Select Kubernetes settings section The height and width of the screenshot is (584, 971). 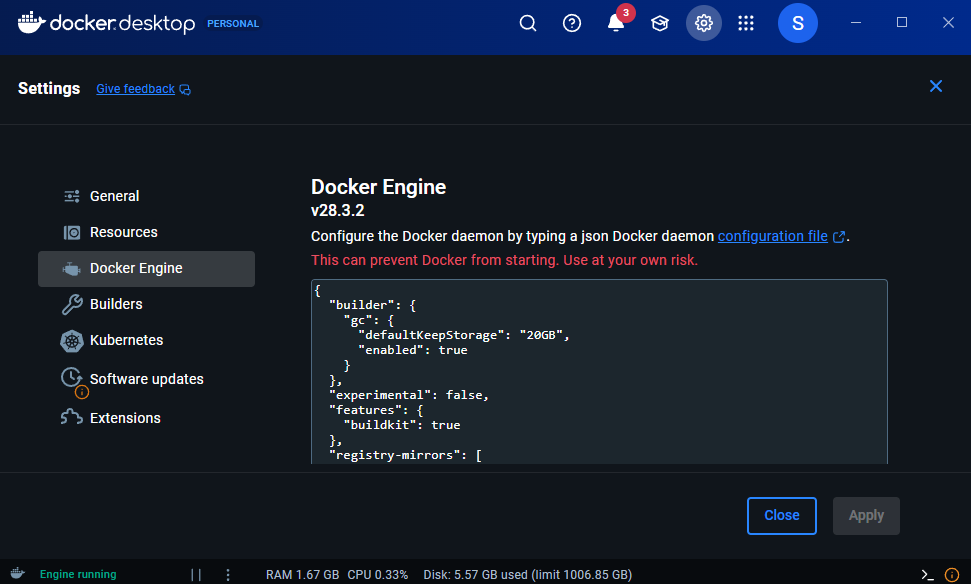tap(146, 341)
